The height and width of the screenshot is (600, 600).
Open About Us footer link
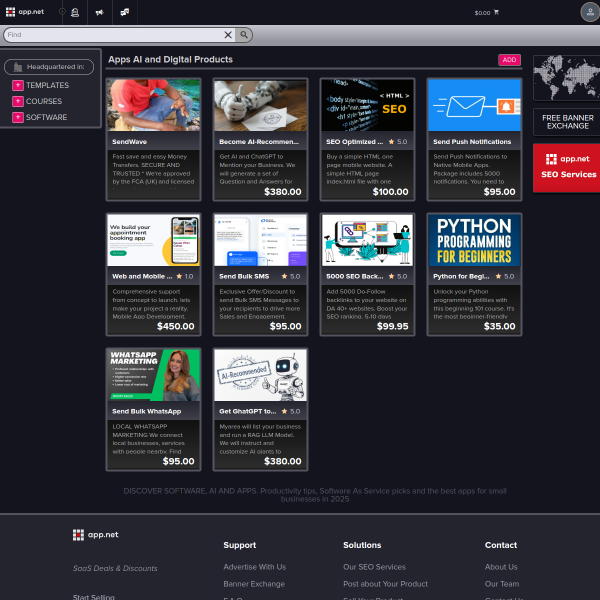[x=501, y=567]
